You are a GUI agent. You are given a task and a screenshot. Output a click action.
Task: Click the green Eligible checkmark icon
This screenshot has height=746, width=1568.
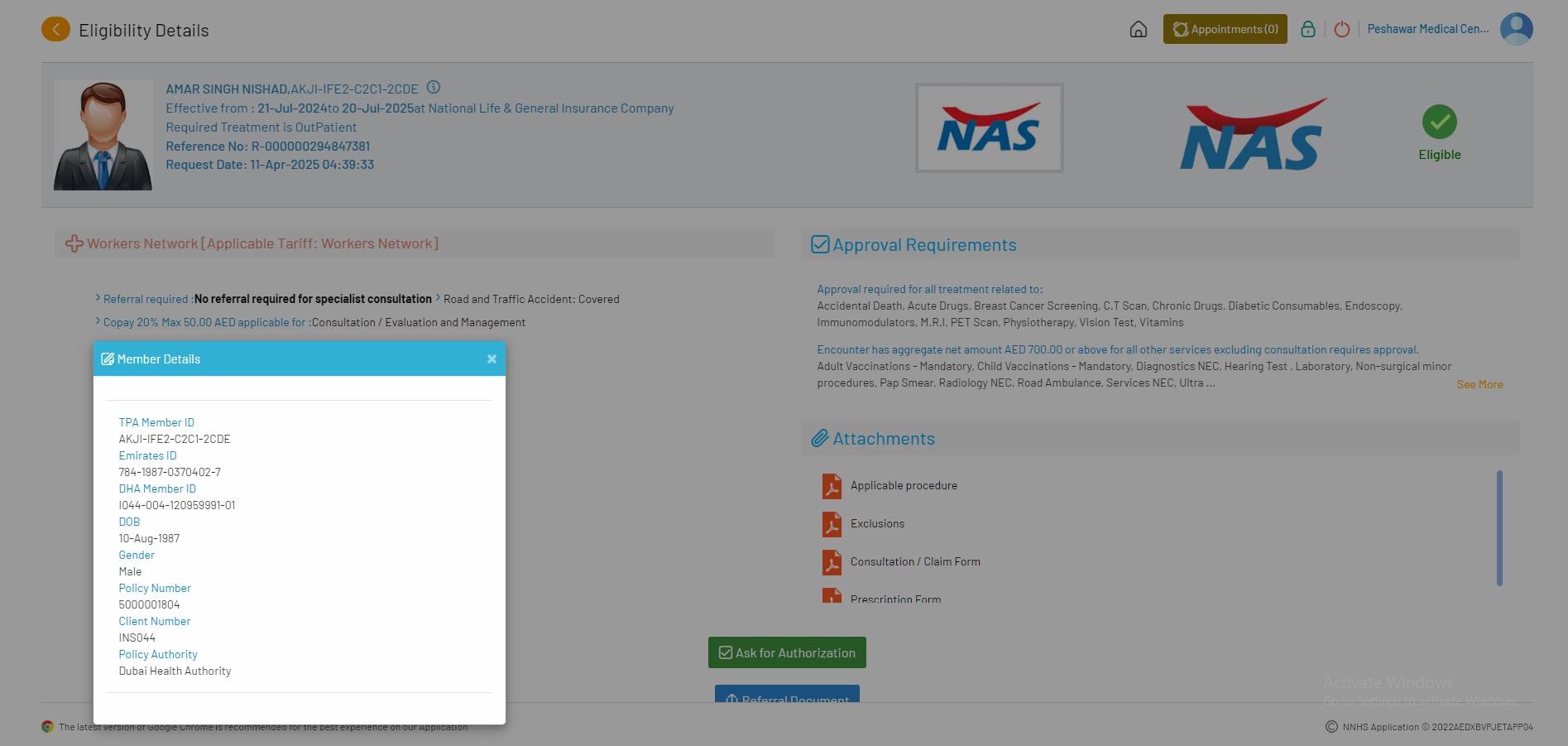[x=1440, y=122]
